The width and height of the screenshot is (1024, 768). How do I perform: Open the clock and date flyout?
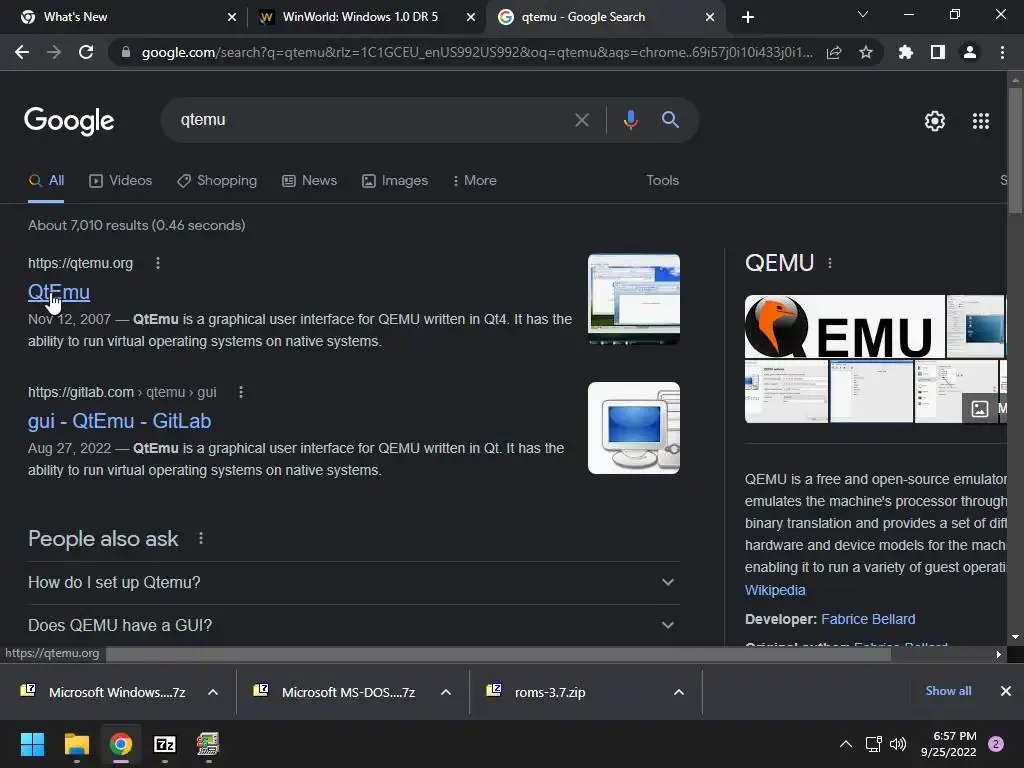949,744
